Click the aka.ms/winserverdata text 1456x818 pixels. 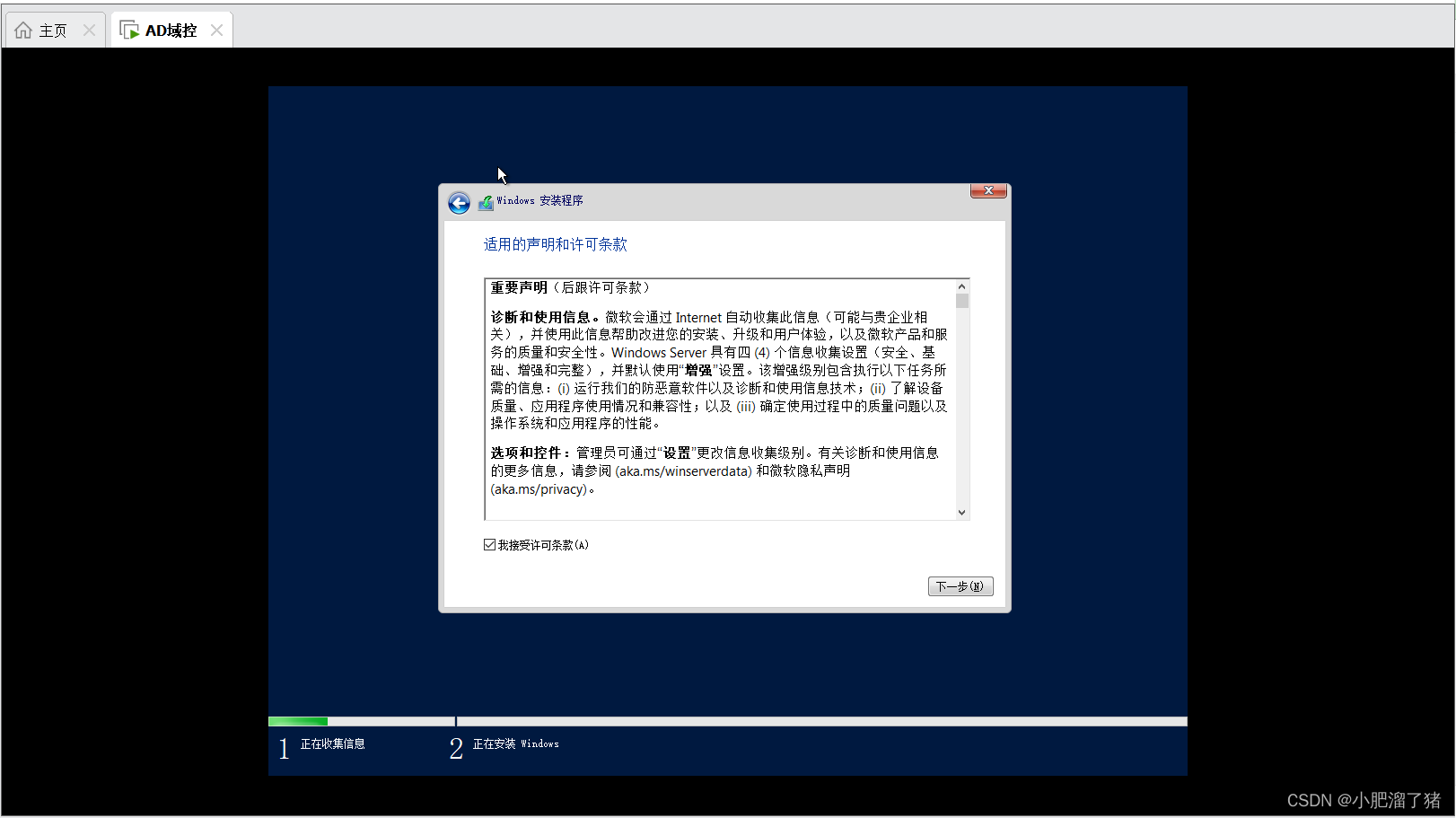click(684, 471)
